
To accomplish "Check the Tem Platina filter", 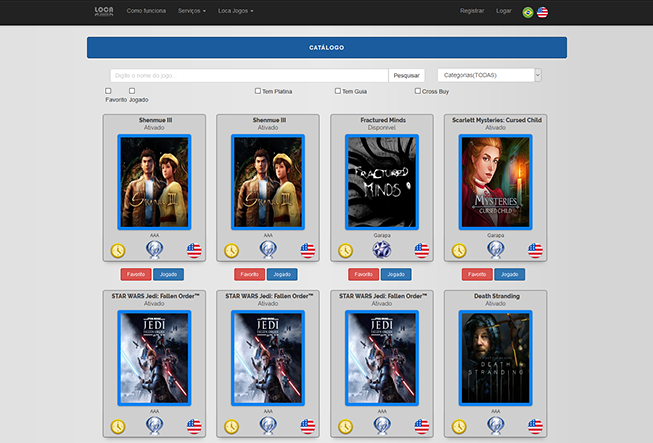I will click(258, 91).
